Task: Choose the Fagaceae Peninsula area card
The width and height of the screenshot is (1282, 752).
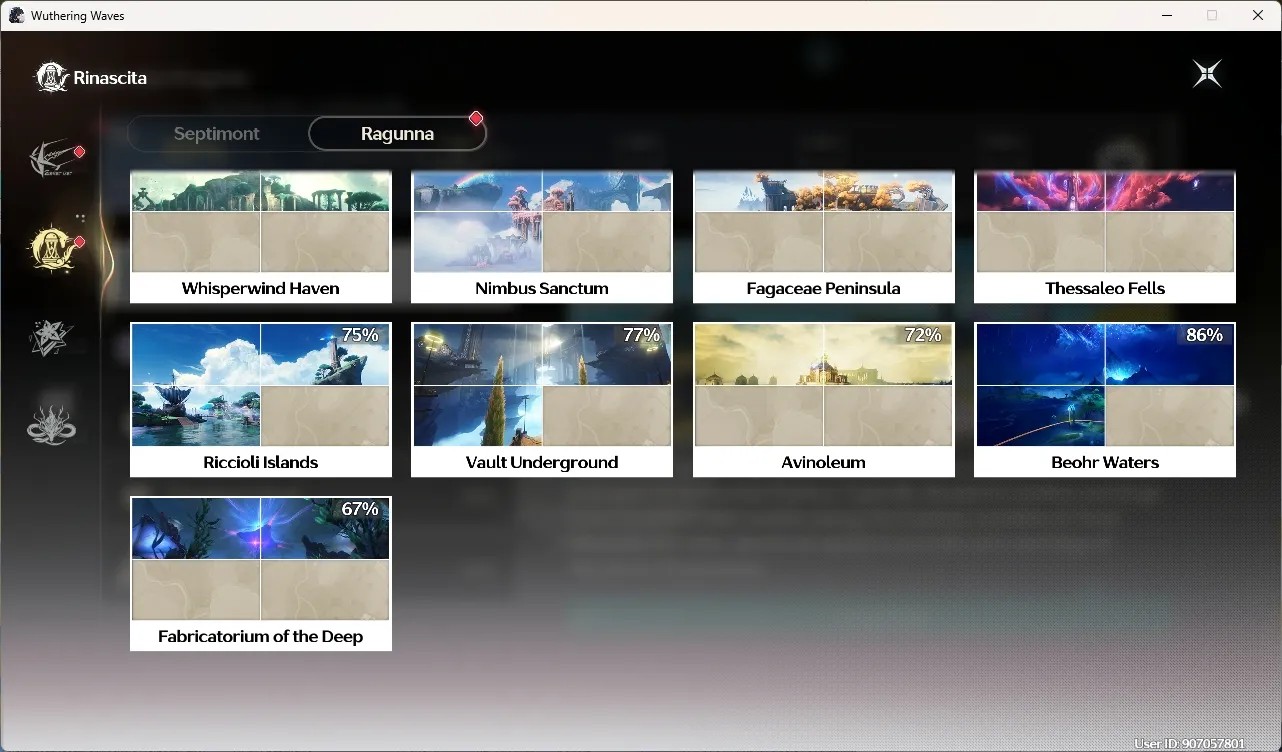Action: [824, 237]
